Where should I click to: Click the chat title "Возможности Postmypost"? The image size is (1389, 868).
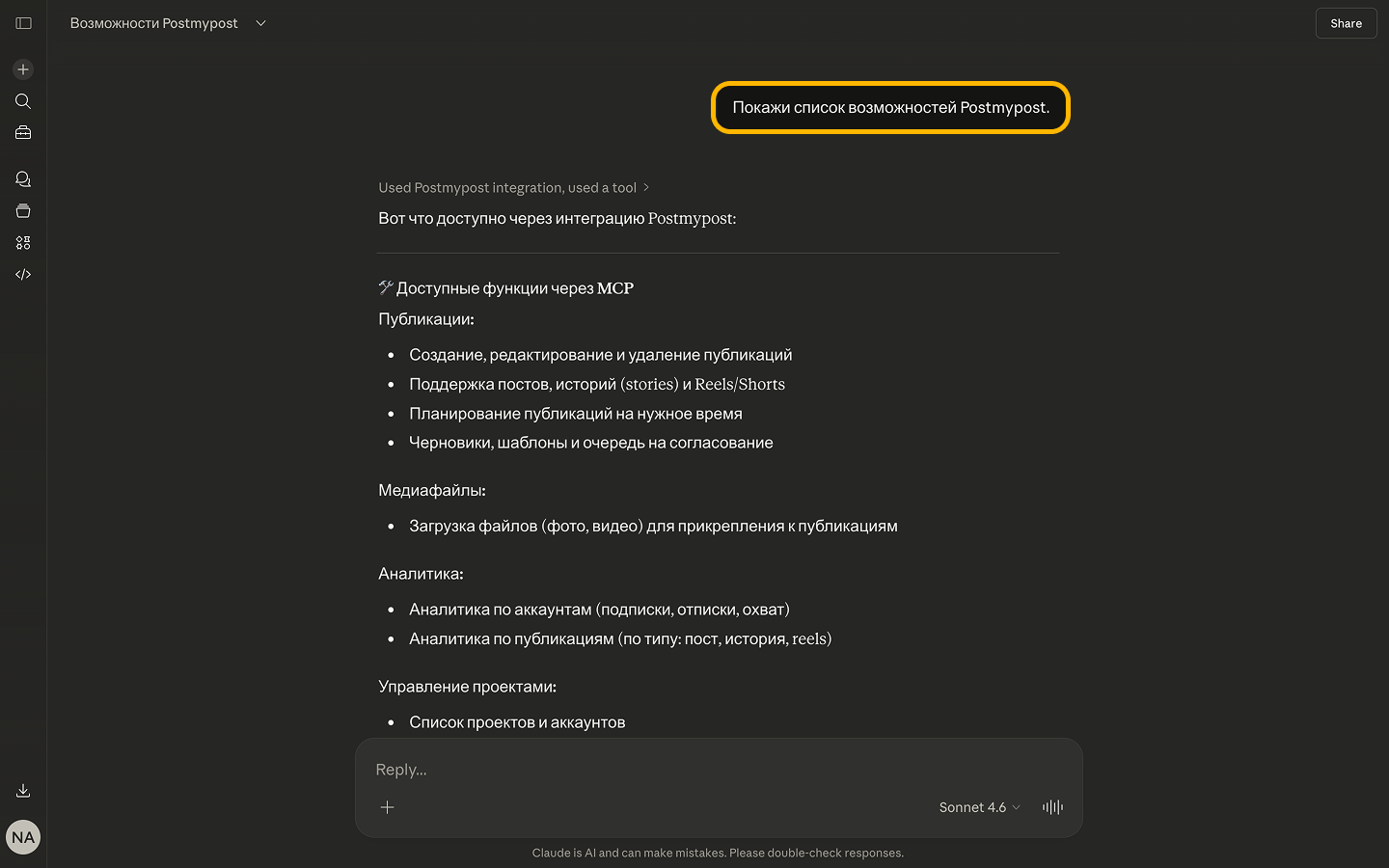[154, 23]
